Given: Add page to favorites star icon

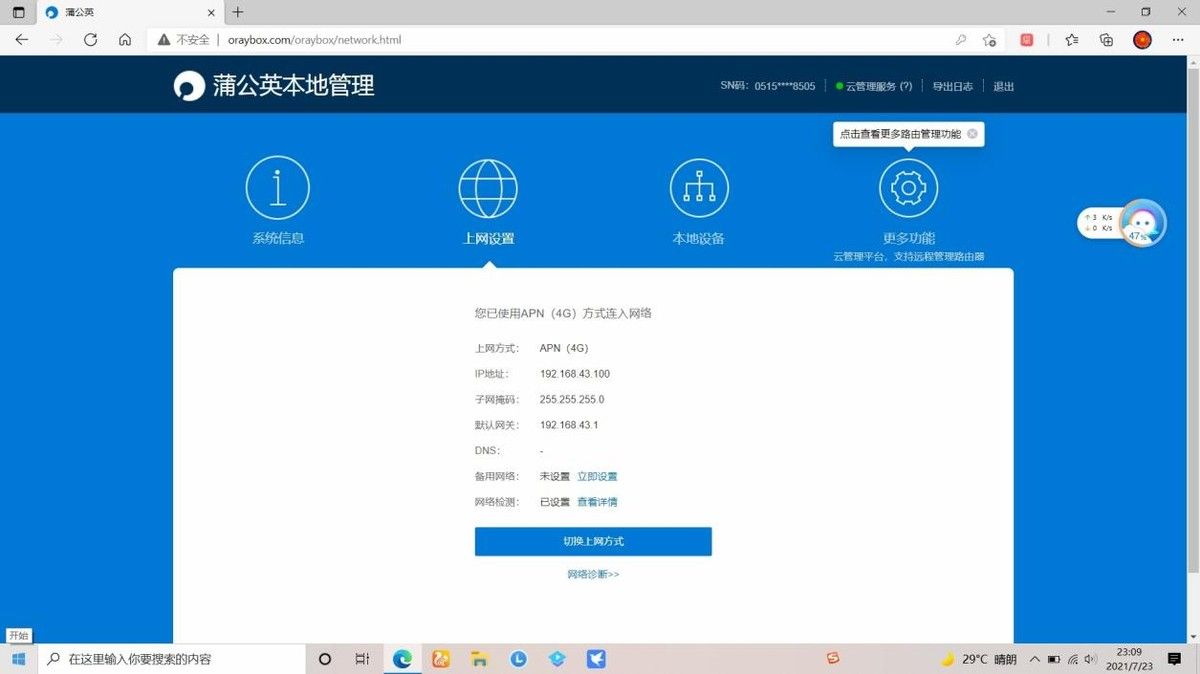Looking at the screenshot, I should point(989,40).
